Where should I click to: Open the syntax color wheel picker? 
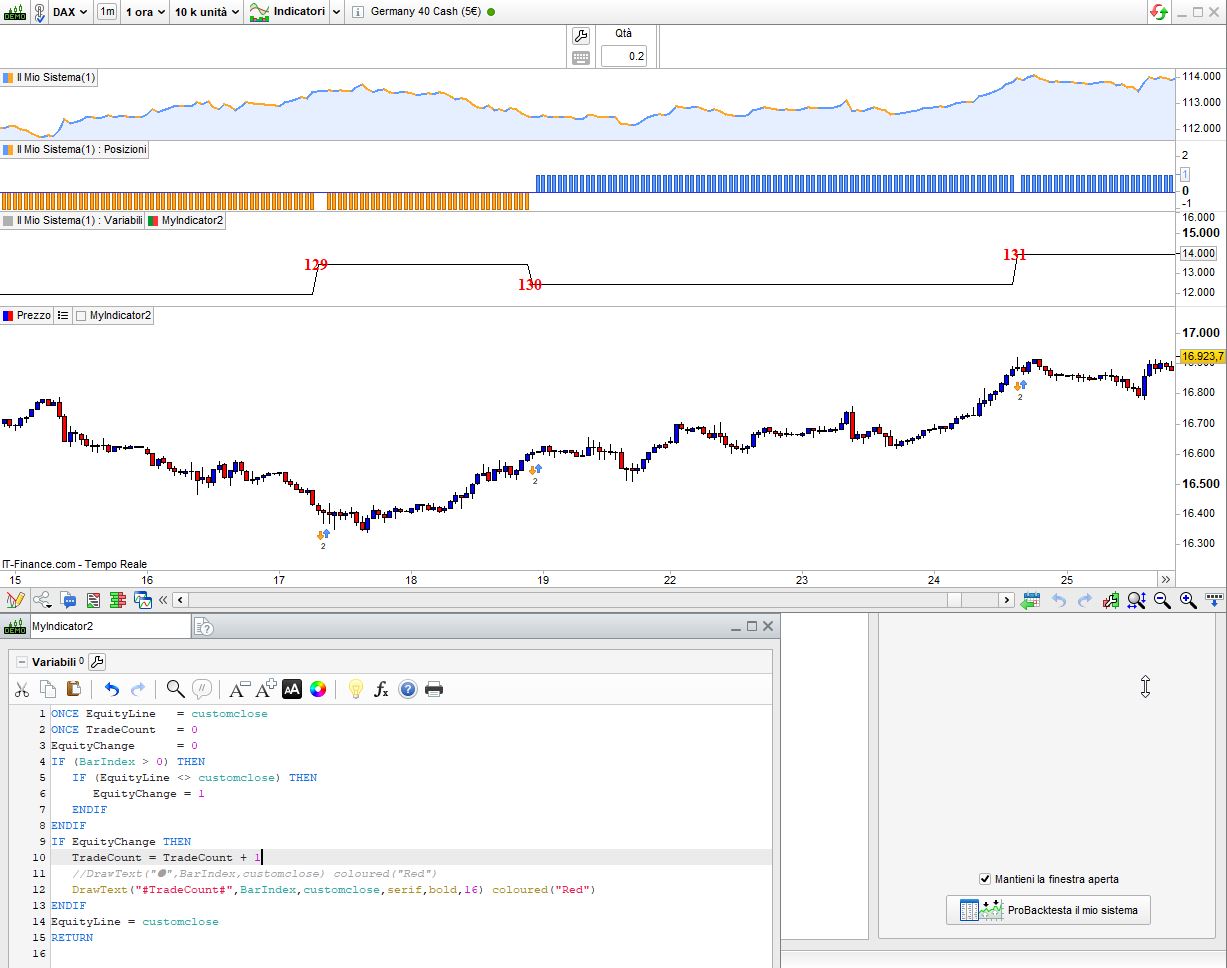tap(318, 689)
